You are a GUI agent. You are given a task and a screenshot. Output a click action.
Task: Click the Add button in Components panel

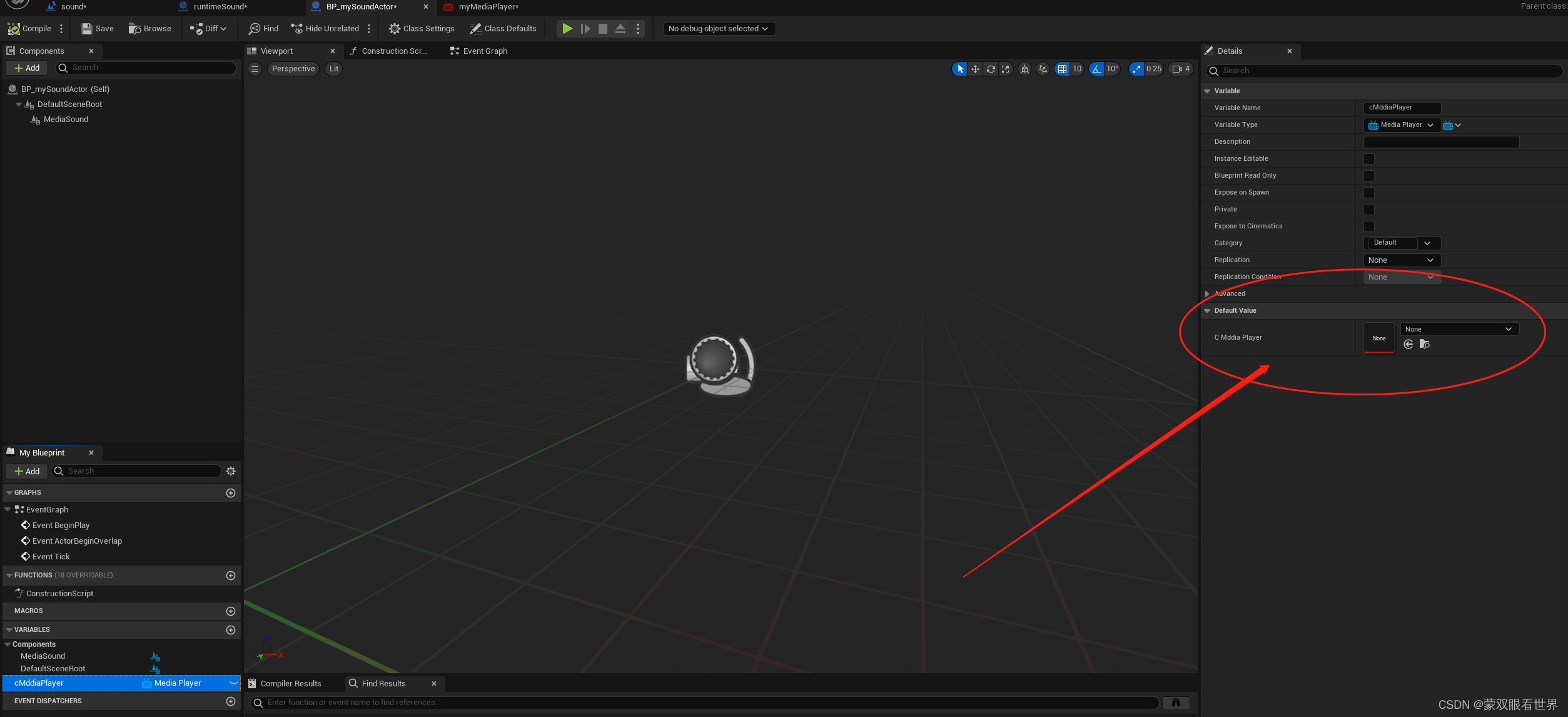point(26,68)
